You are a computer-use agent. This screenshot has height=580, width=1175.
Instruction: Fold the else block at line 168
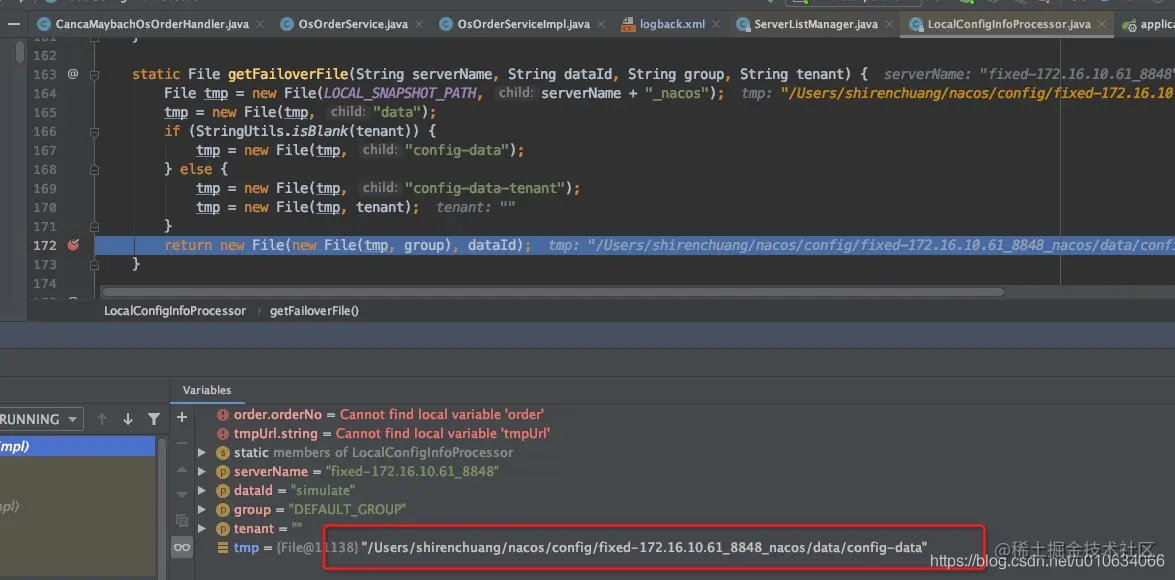pyautogui.click(x=94, y=169)
